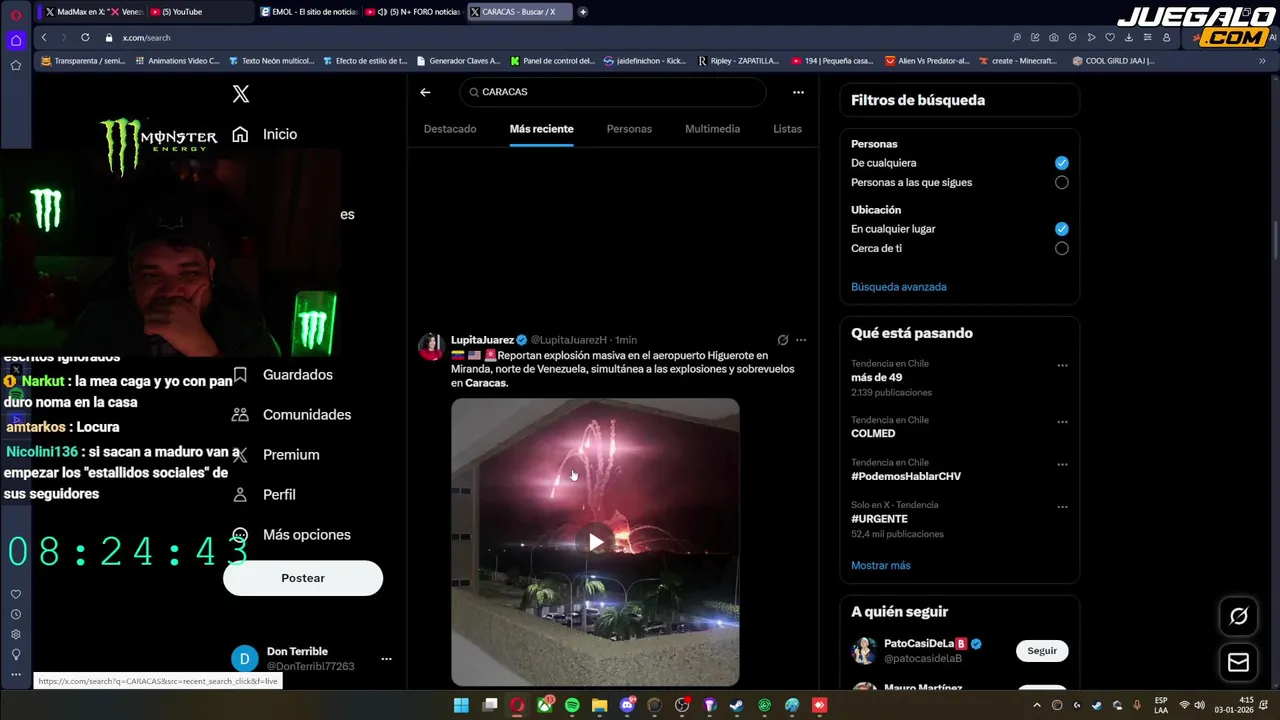Select De cualquiera people filter

point(1062,163)
